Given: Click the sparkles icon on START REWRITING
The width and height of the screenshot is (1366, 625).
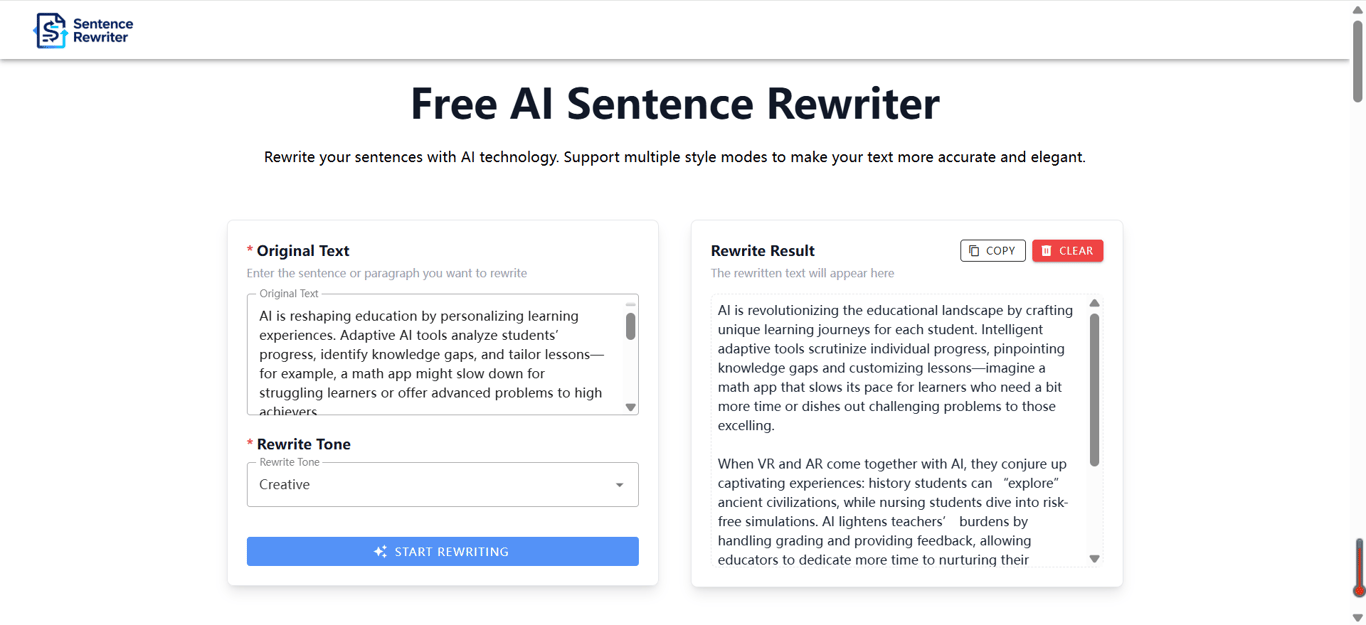Looking at the screenshot, I should (380, 551).
